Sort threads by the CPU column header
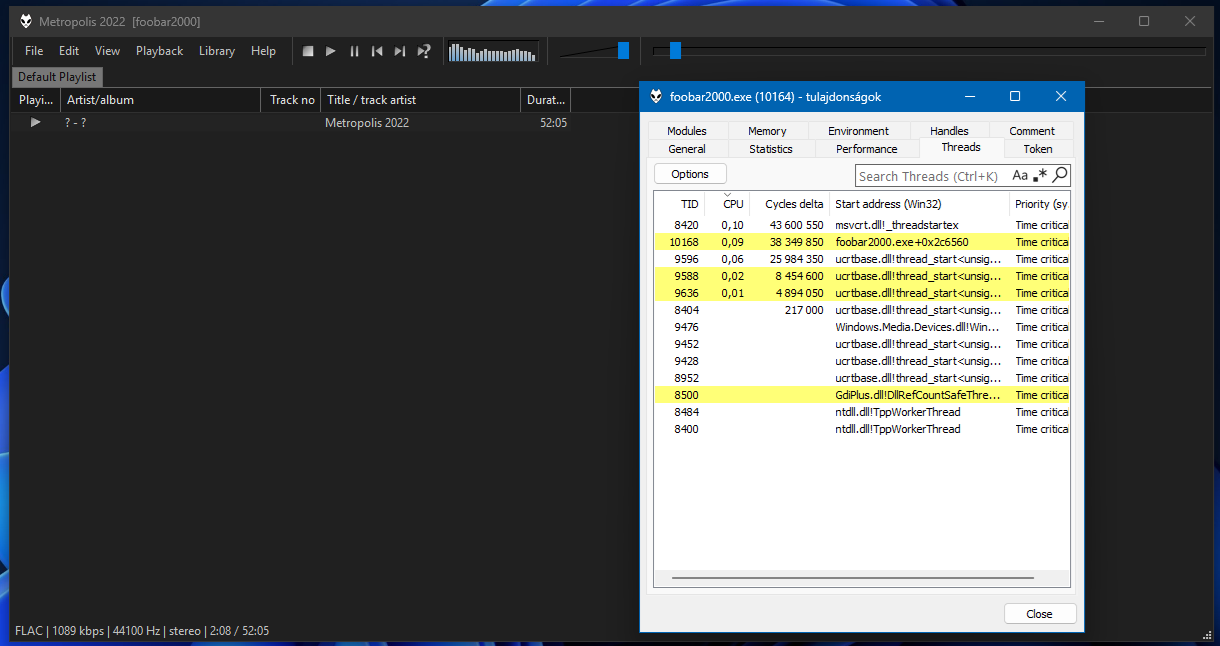1220x646 pixels. (x=727, y=204)
